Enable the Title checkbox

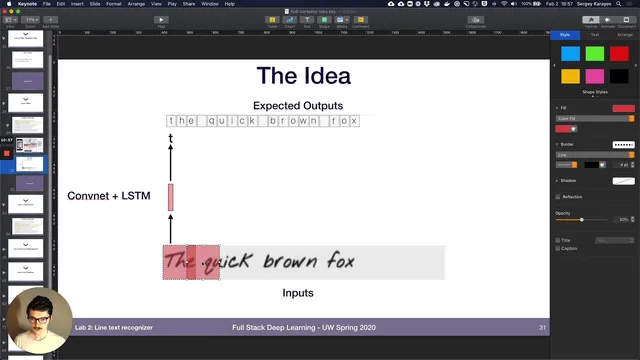[558, 240]
